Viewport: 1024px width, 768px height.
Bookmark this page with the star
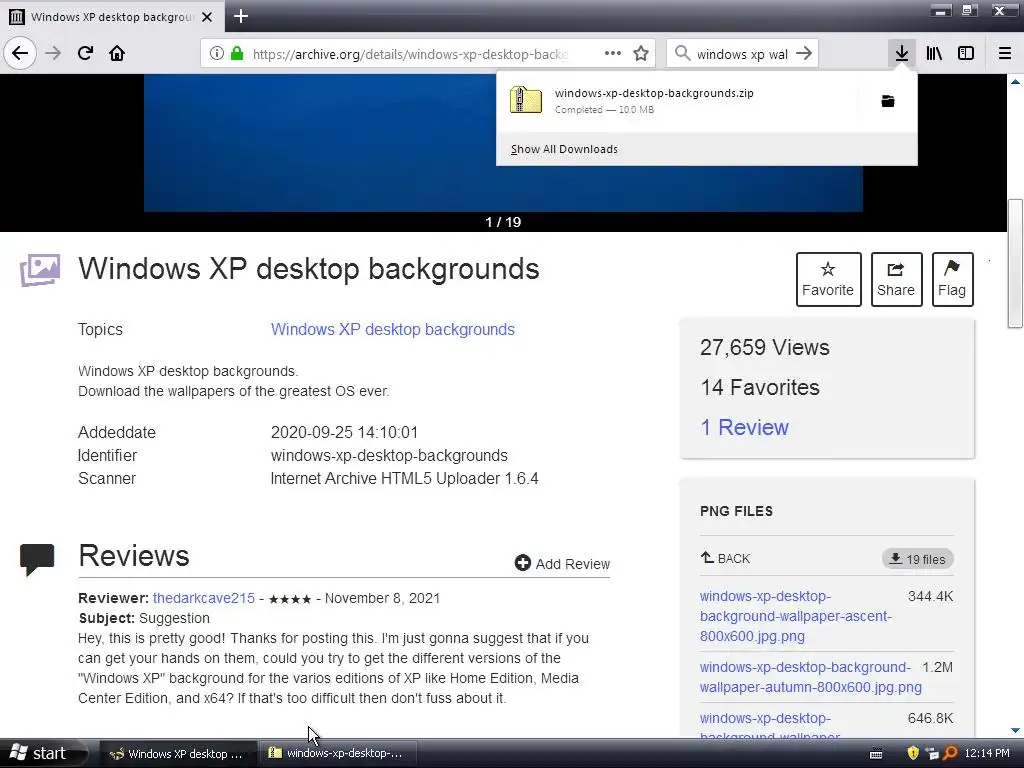pyautogui.click(x=641, y=54)
